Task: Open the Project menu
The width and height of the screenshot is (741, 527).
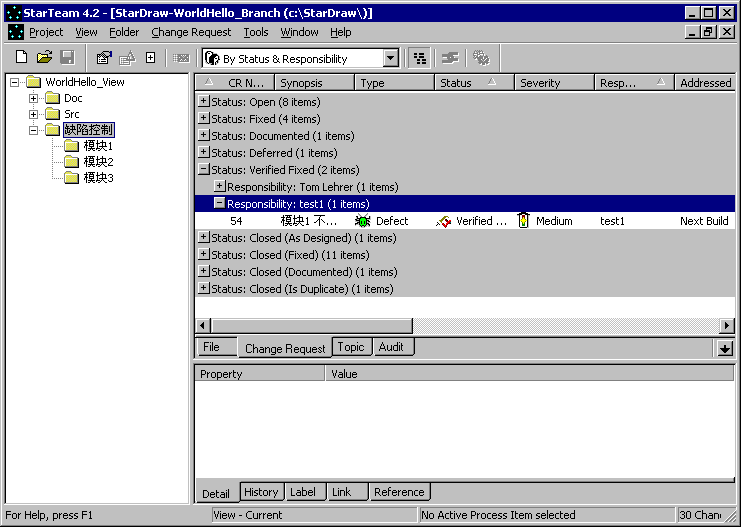Action: click(46, 32)
